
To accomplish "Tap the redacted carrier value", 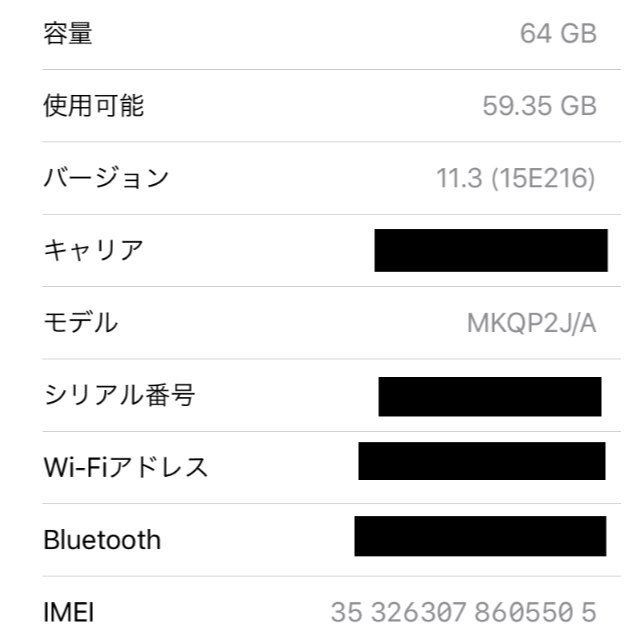I will click(x=491, y=250).
